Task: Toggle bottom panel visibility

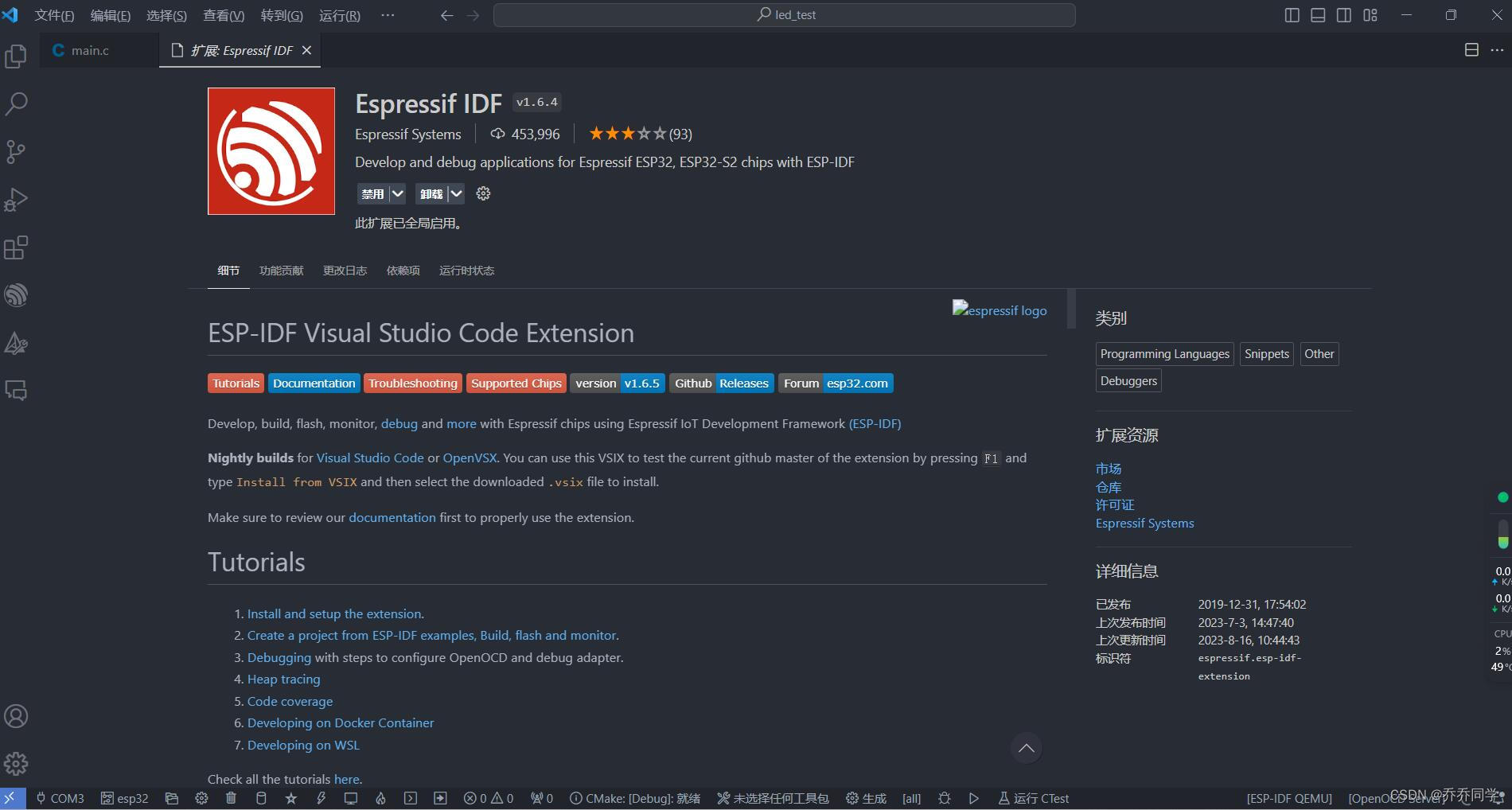Action: click(x=1318, y=15)
